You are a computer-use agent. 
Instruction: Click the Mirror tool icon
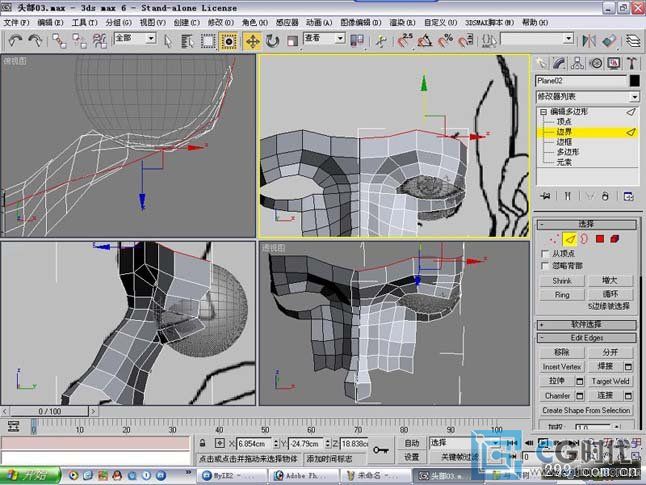pyautogui.click(x=589, y=41)
